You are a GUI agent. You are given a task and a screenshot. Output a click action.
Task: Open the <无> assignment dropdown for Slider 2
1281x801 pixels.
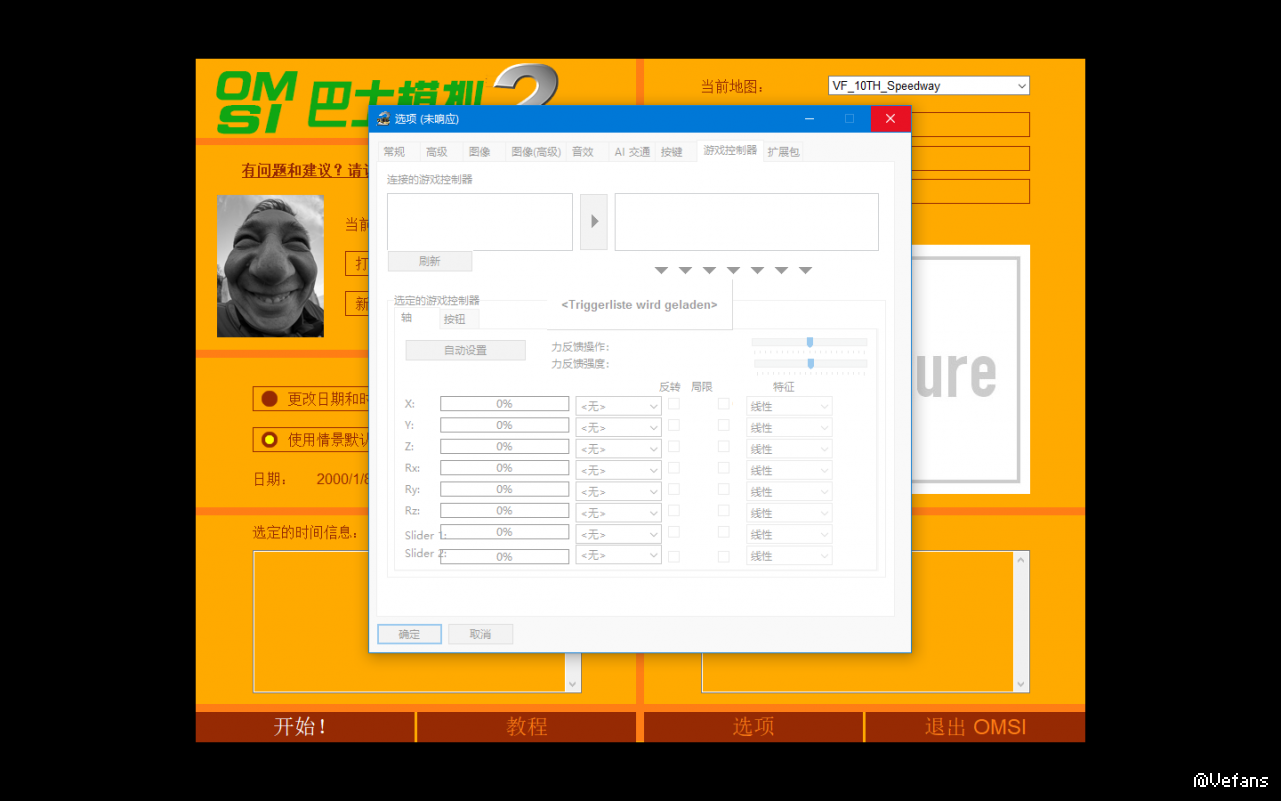(x=618, y=555)
